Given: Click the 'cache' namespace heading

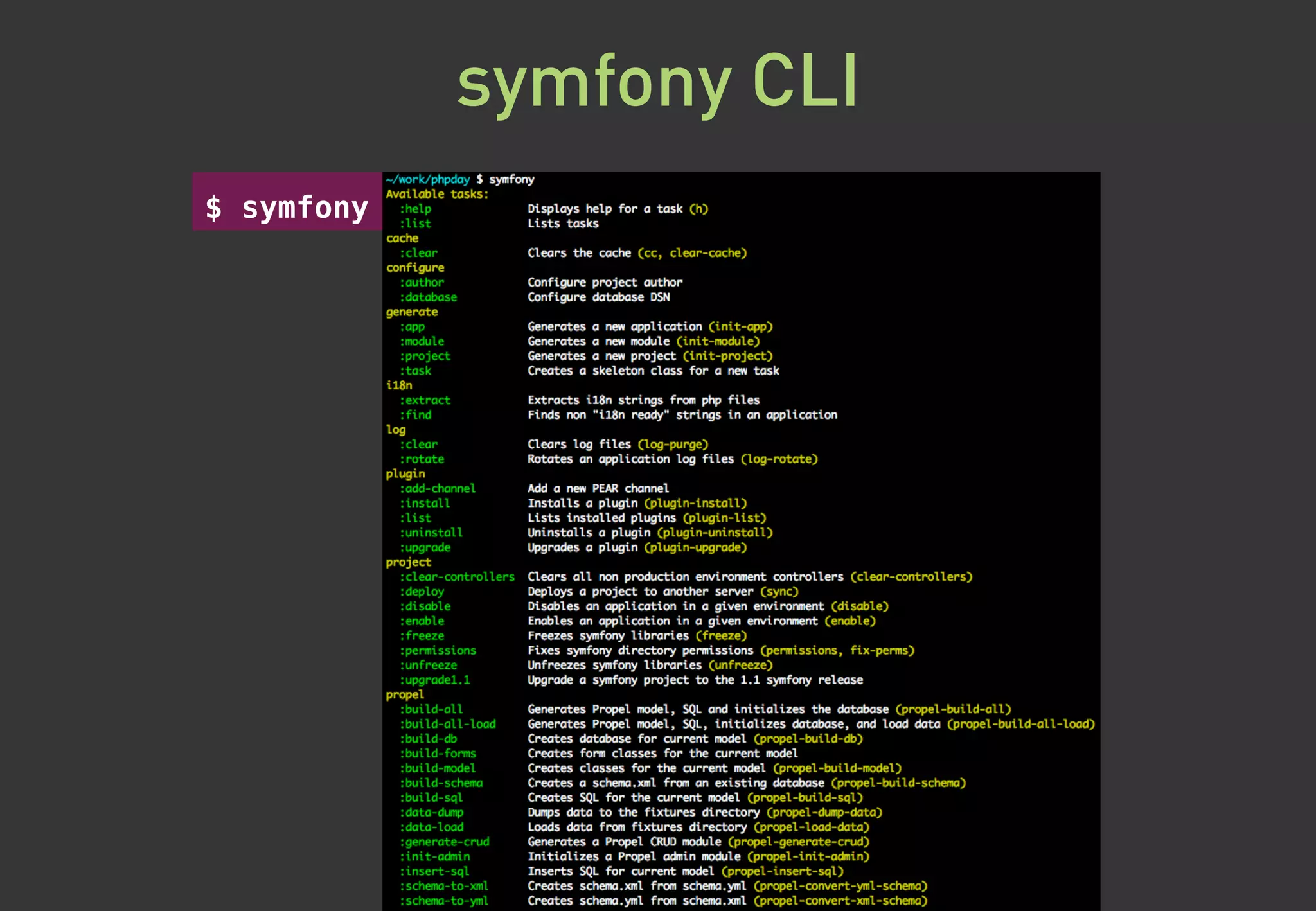Looking at the screenshot, I should click(402, 238).
